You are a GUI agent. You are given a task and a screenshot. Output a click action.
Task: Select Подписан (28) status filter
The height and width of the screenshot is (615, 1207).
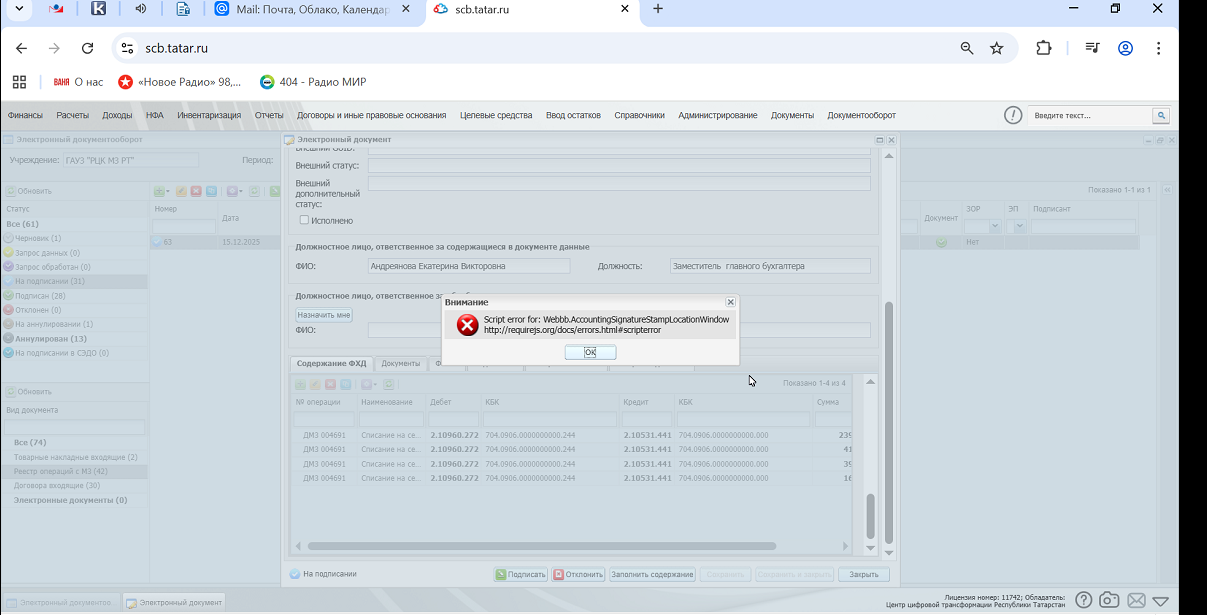(x=74, y=296)
